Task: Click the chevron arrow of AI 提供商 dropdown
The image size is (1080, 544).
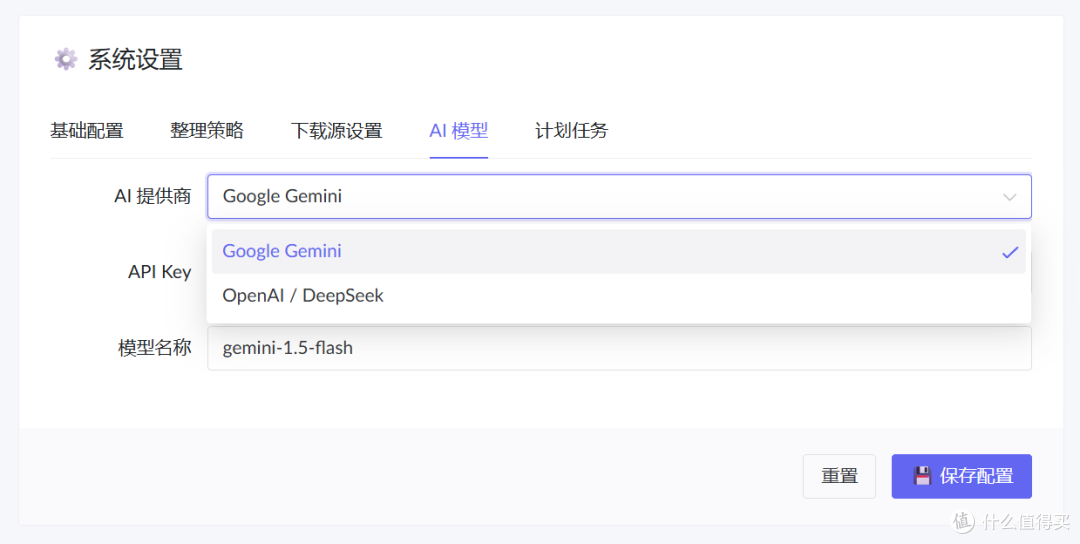Action: 1010,197
